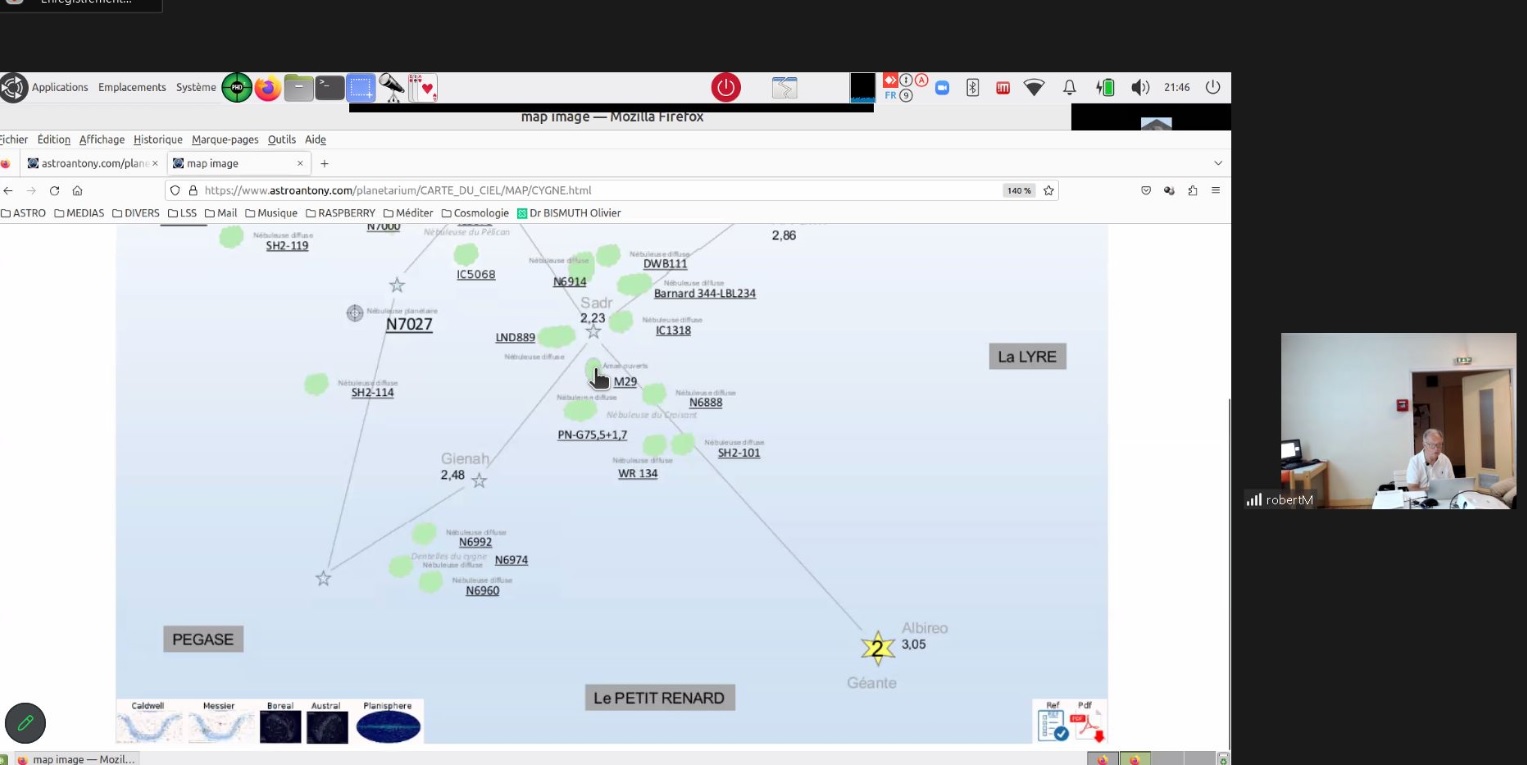
Task: Open the Bluetooth tray icon
Action: click(972, 88)
